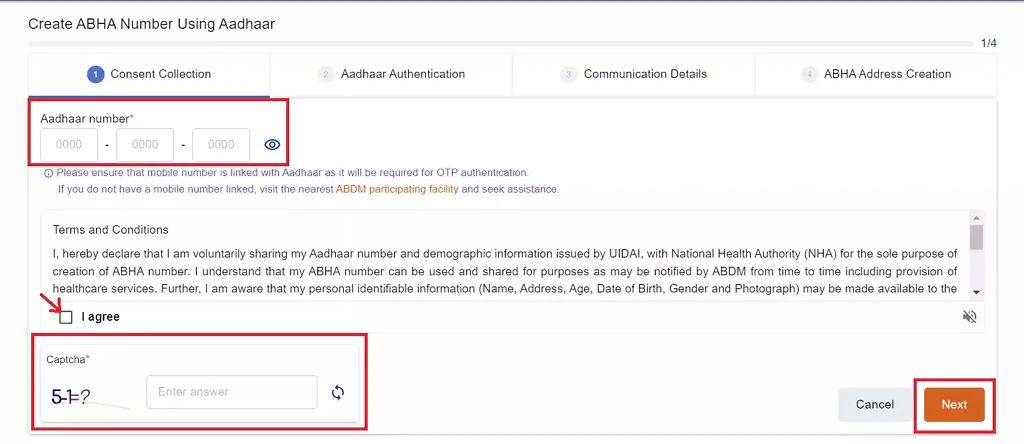The width and height of the screenshot is (1024, 444).
Task: Focus the captcha Enter answer field
Action: tap(232, 392)
